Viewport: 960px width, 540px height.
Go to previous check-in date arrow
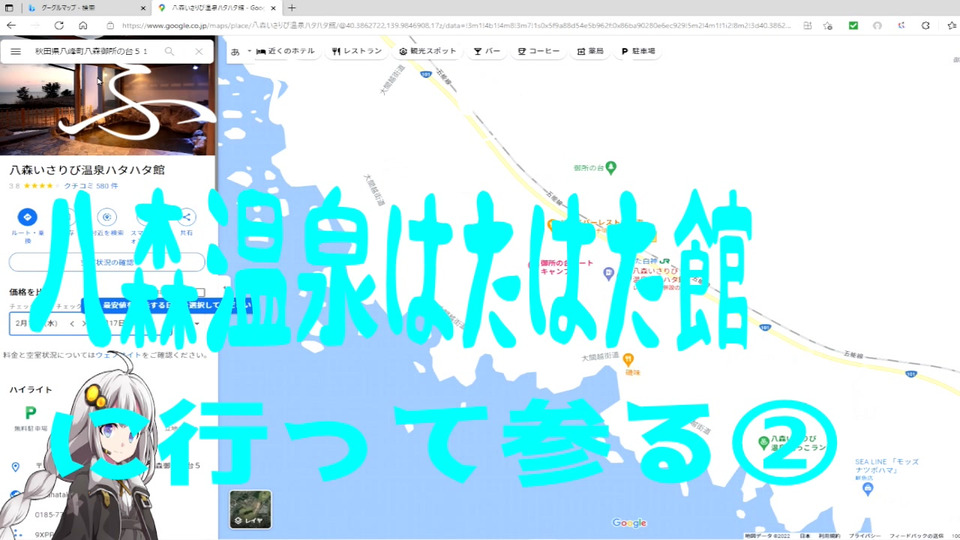pos(72,323)
